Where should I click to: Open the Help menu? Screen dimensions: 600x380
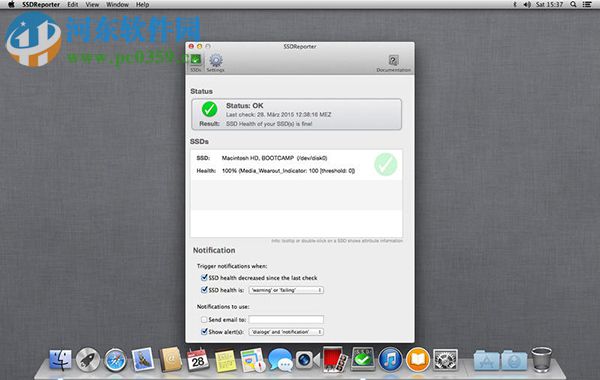pyautogui.click(x=142, y=5)
